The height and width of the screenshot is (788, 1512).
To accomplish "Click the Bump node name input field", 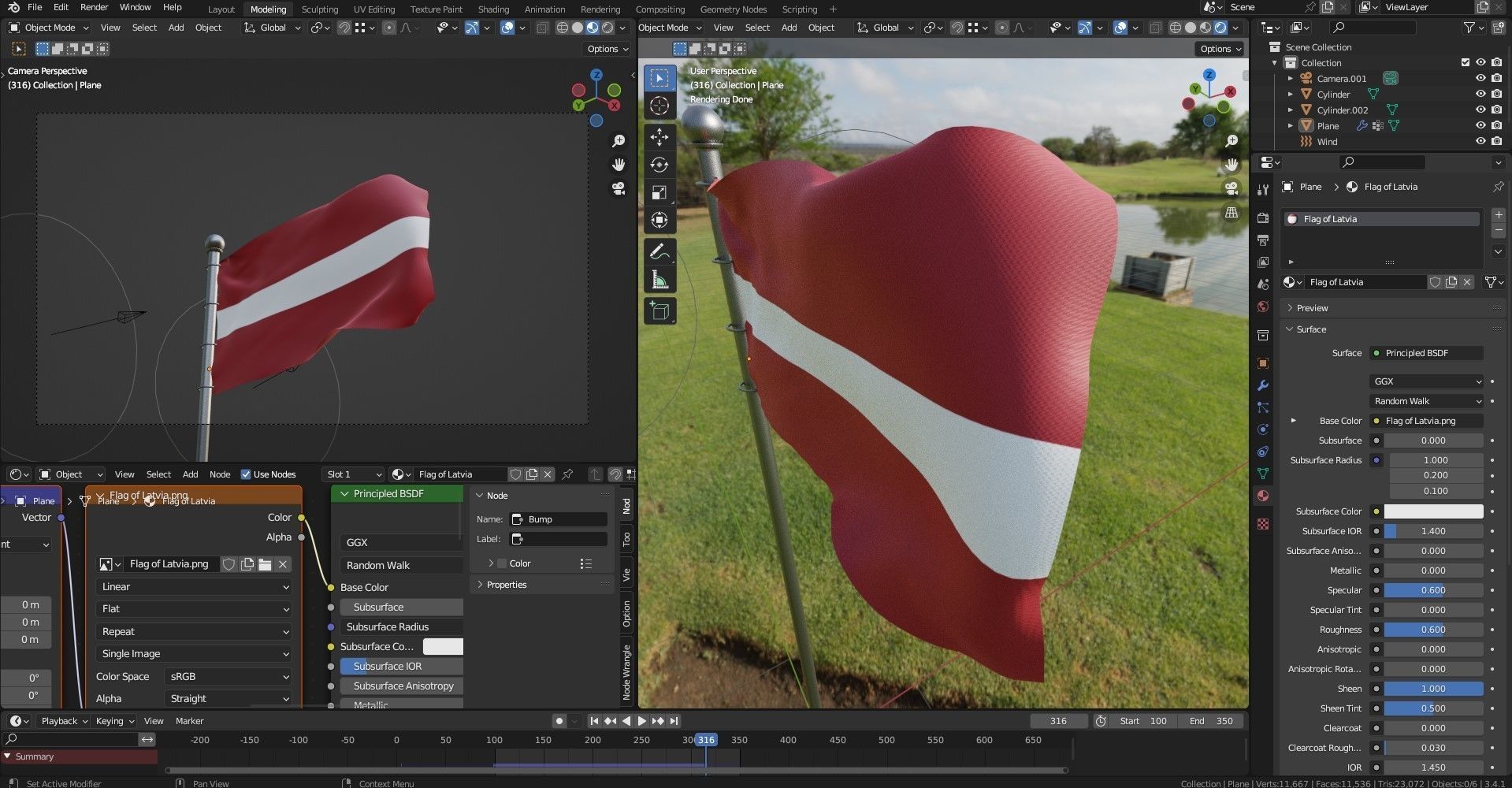I will point(559,519).
